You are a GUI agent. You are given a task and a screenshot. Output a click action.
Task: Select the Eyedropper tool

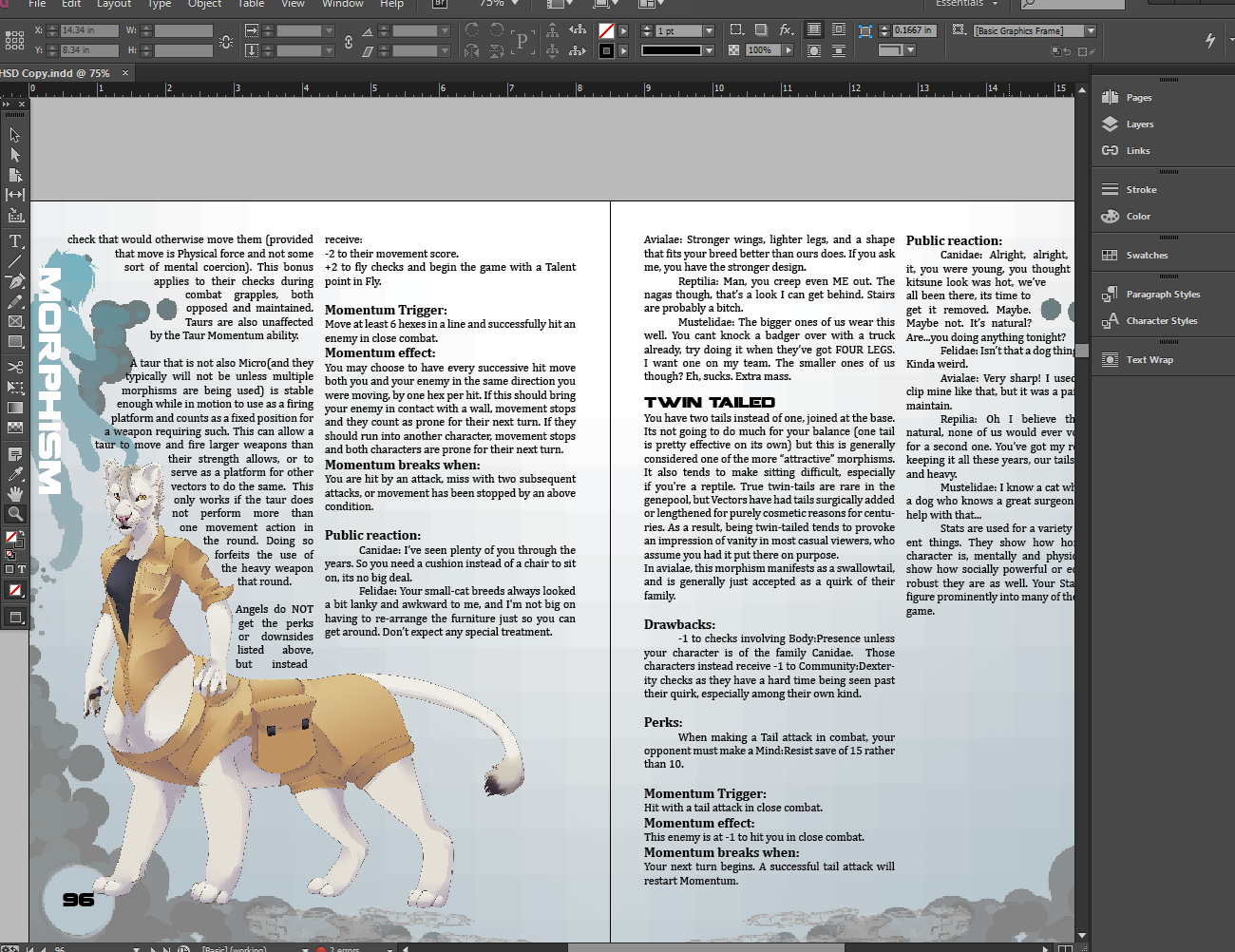(x=15, y=474)
